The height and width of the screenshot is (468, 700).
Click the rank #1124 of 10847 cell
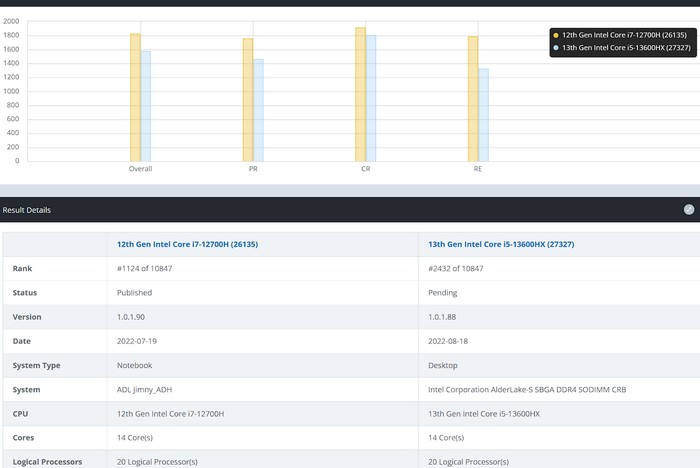[x=149, y=269]
